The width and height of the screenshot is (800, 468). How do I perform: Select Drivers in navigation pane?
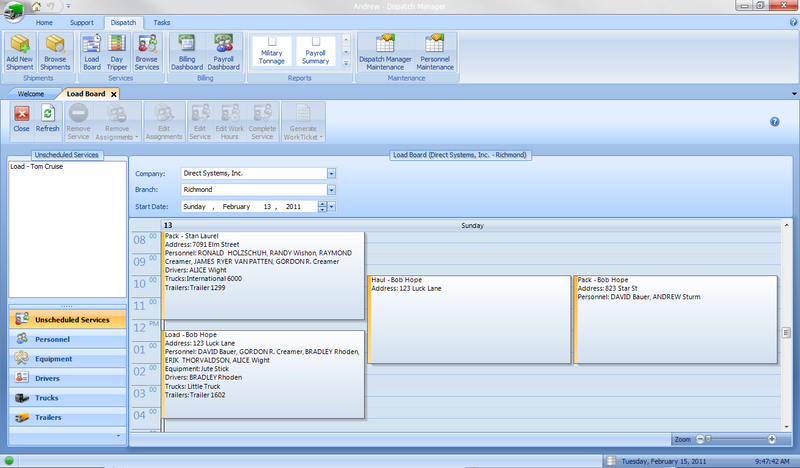pyautogui.click(x=67, y=378)
